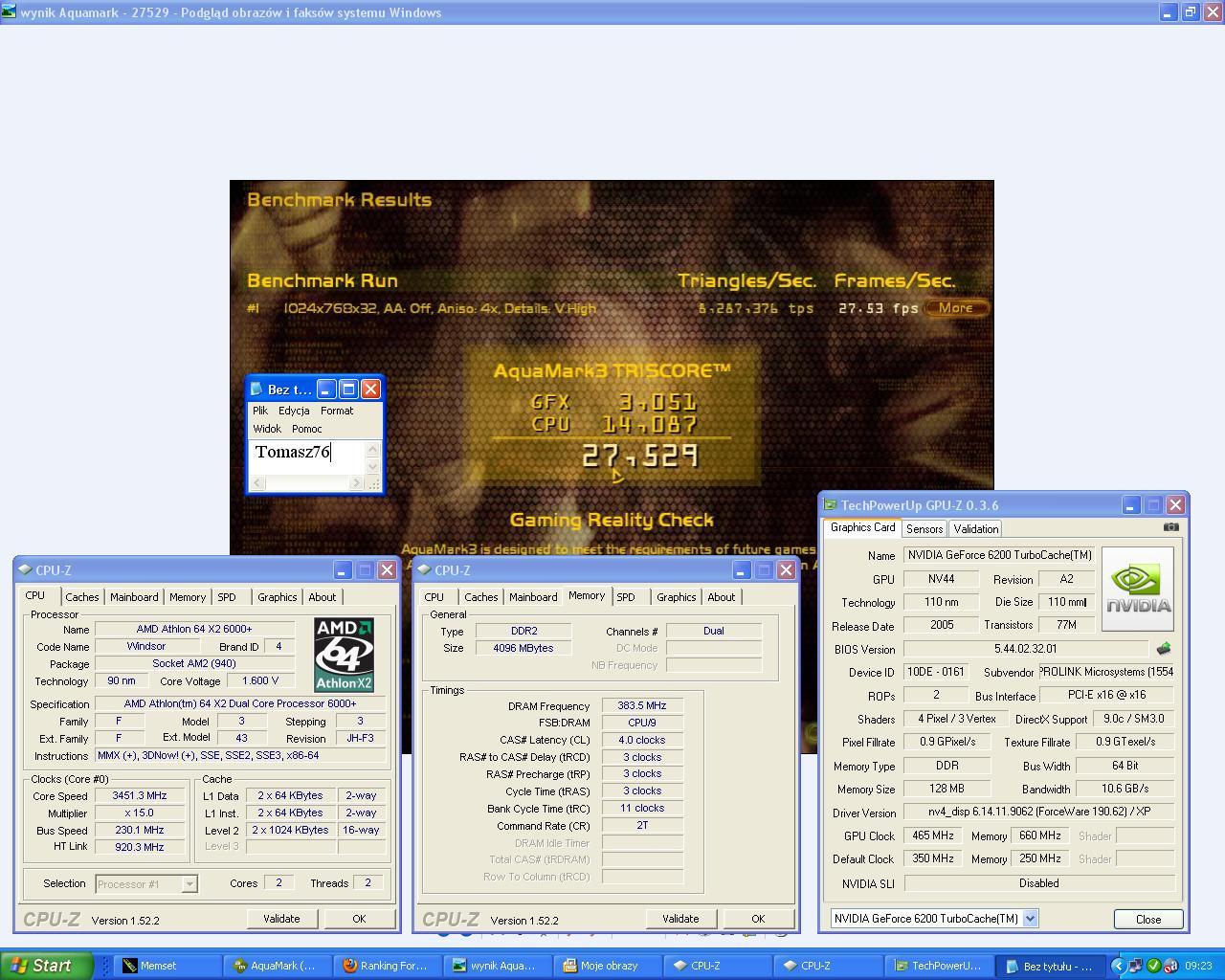Click the Notepad text area with Tomasz76
The image size is (1225, 980).
(308, 457)
